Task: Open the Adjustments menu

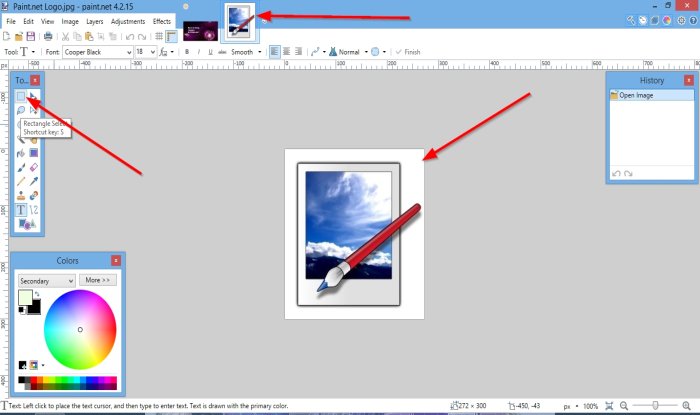Action: [x=128, y=21]
